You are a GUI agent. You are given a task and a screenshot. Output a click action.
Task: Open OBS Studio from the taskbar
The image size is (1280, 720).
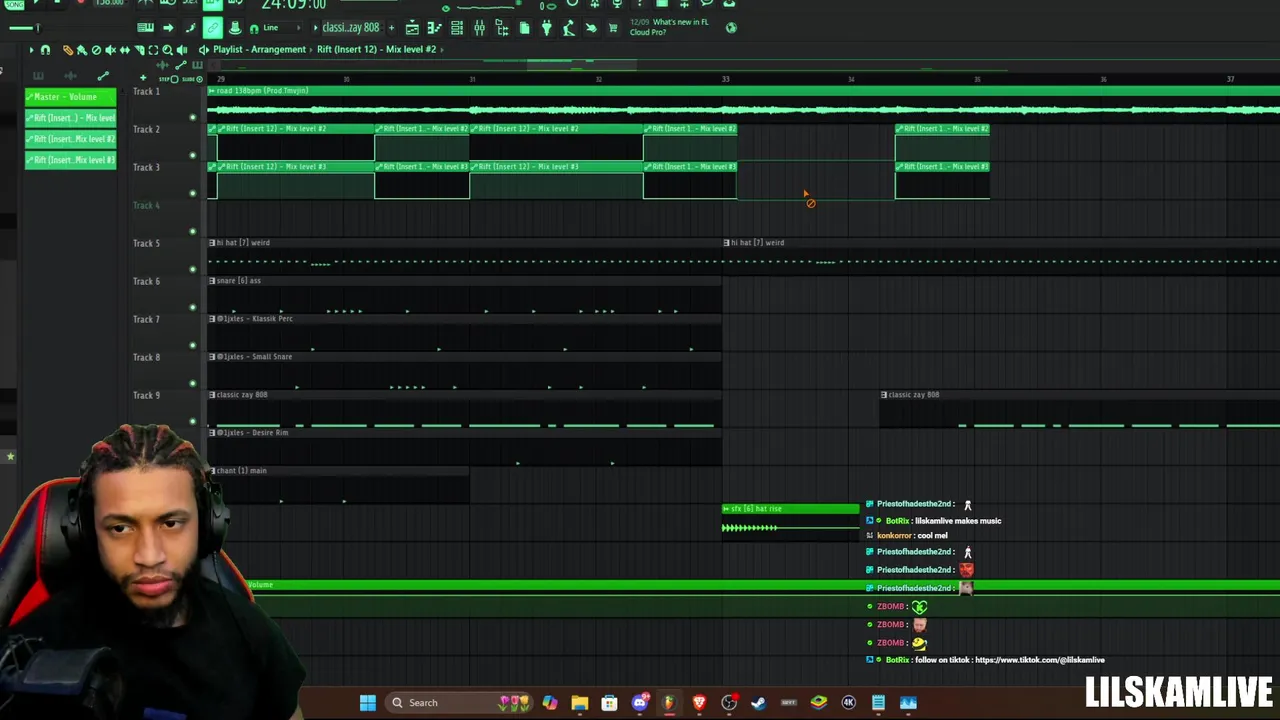pyautogui.click(x=729, y=702)
